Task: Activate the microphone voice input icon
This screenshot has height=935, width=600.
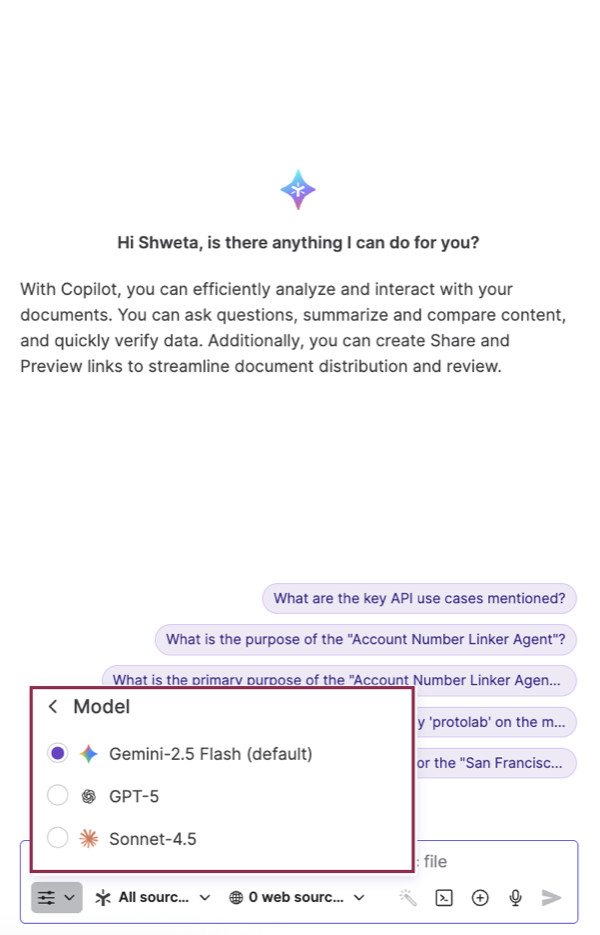Action: point(515,897)
